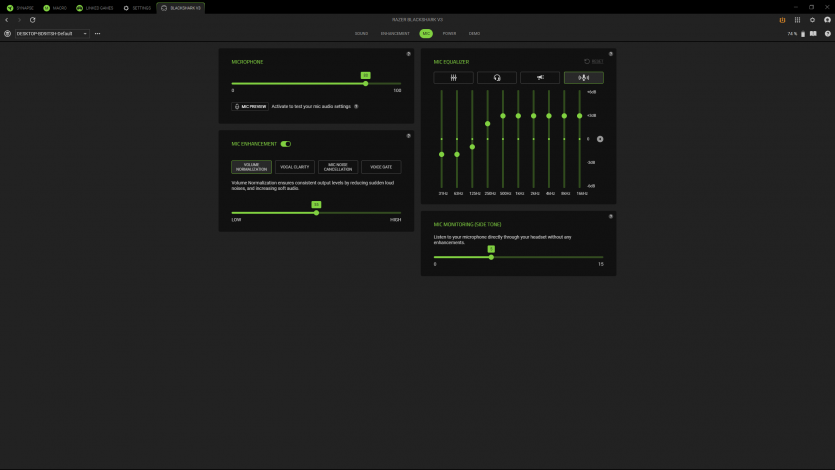The width and height of the screenshot is (835, 470).
Task: Reset the mic equalizer
Action: pyautogui.click(x=594, y=62)
